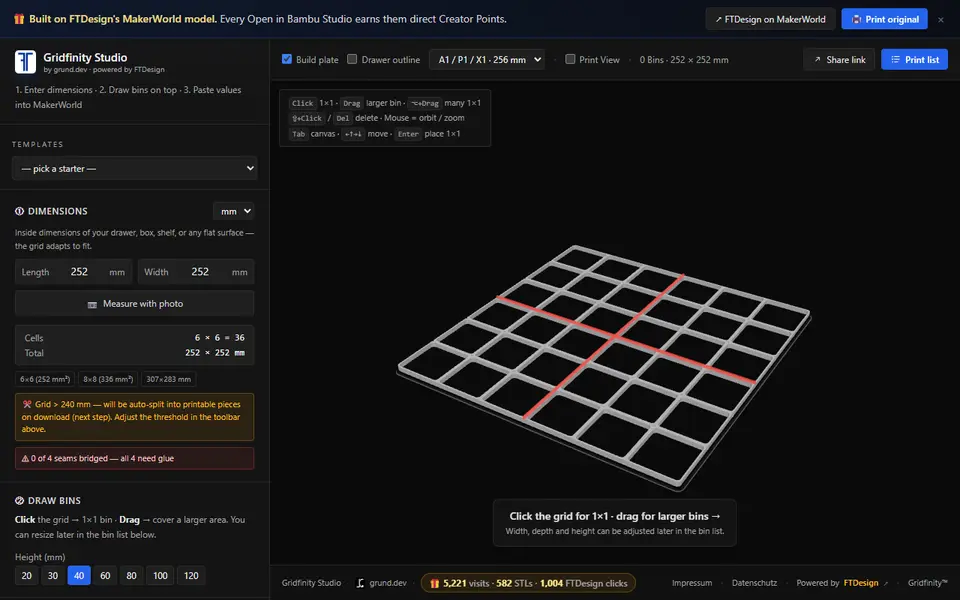Image resolution: width=960 pixels, height=600 pixels.
Task: Select the 6×6 (252 mm²) preset chip
Action: tap(45, 379)
